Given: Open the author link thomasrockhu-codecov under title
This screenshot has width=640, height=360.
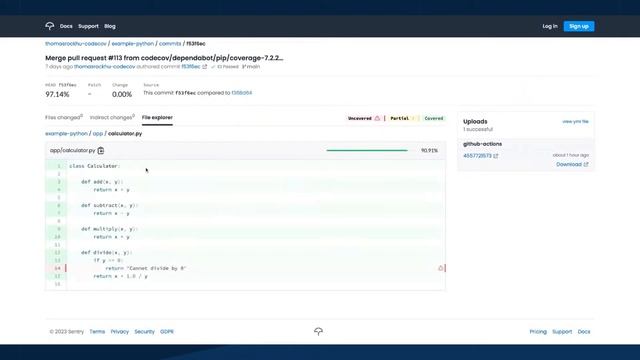Looking at the screenshot, I should tap(104, 67).
